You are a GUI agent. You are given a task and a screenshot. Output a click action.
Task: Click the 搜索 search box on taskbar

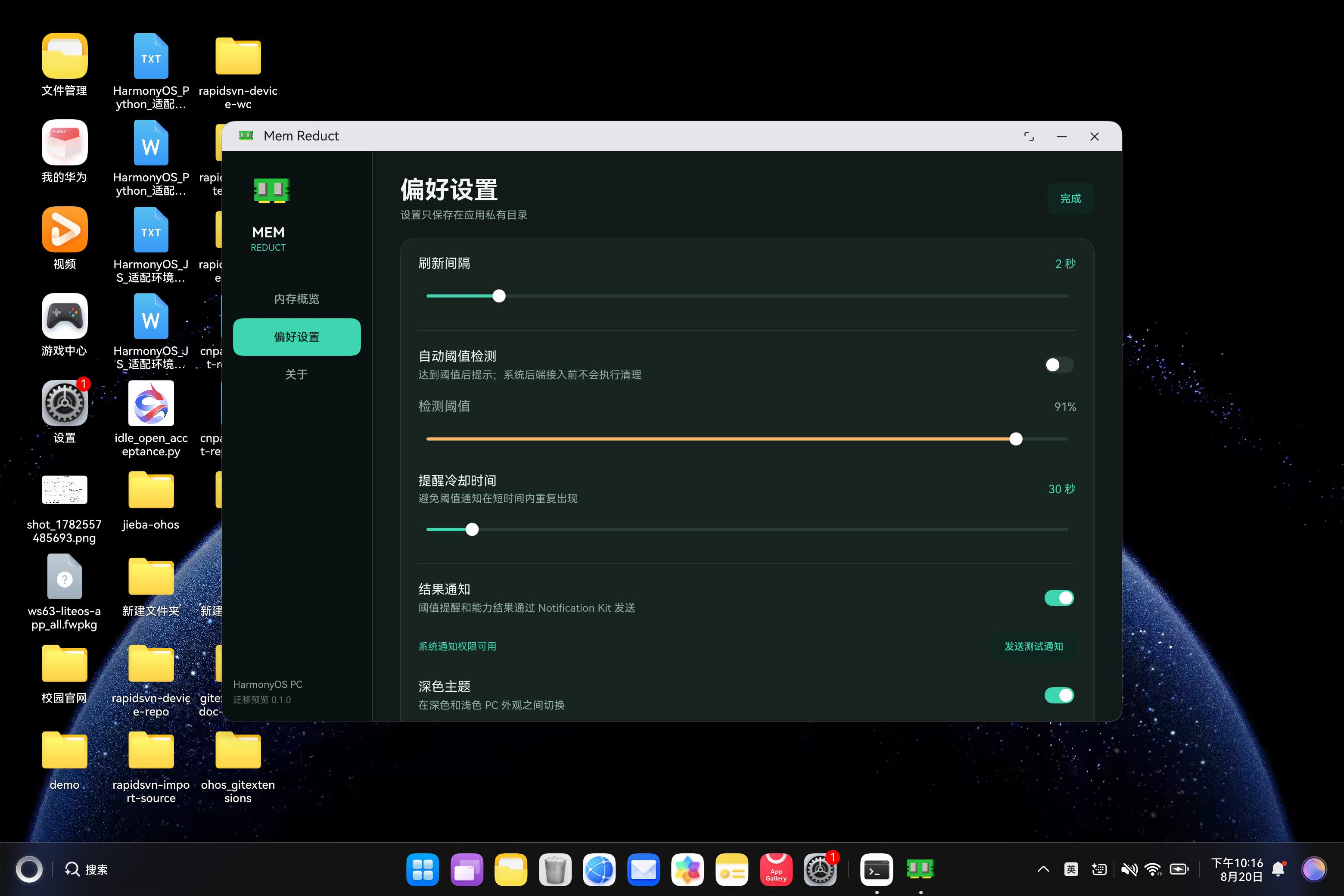(86, 870)
